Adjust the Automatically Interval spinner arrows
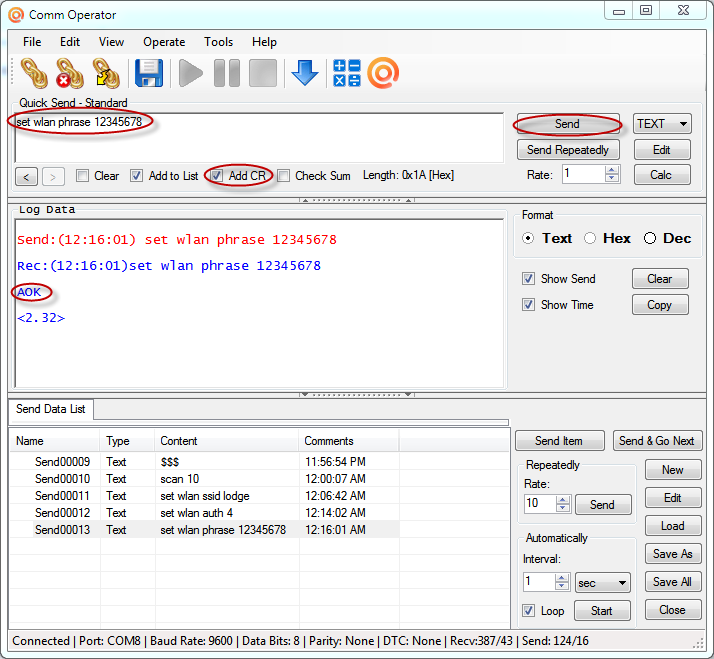The width and height of the screenshot is (714, 659). click(x=561, y=582)
